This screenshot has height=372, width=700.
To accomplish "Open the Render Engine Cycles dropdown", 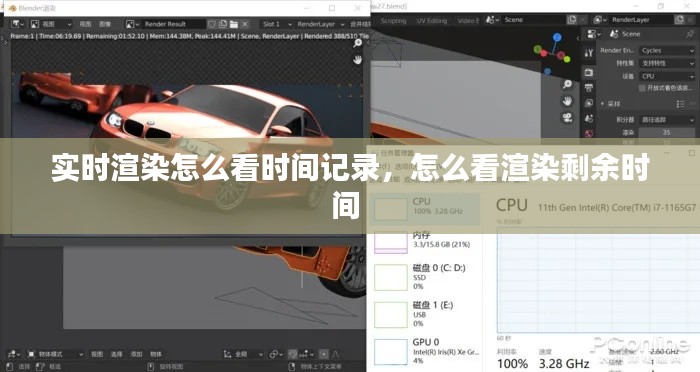I will (x=667, y=50).
